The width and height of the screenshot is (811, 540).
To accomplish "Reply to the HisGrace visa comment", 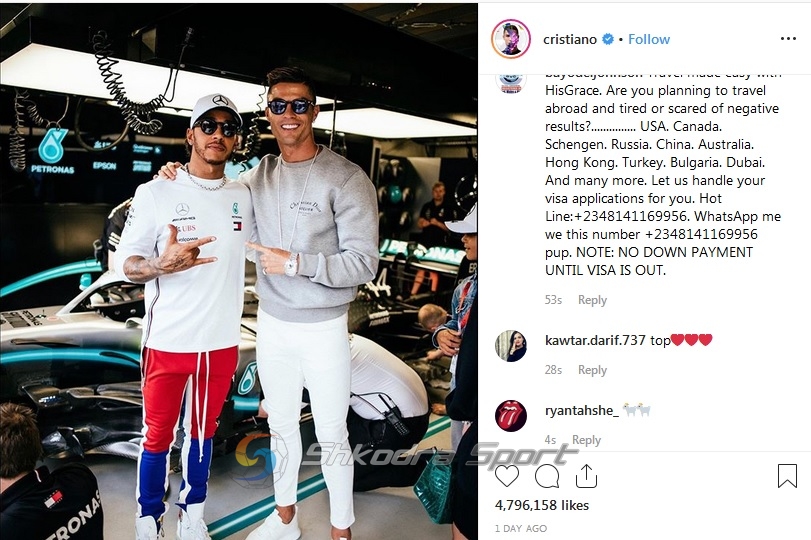I will pyautogui.click(x=592, y=300).
